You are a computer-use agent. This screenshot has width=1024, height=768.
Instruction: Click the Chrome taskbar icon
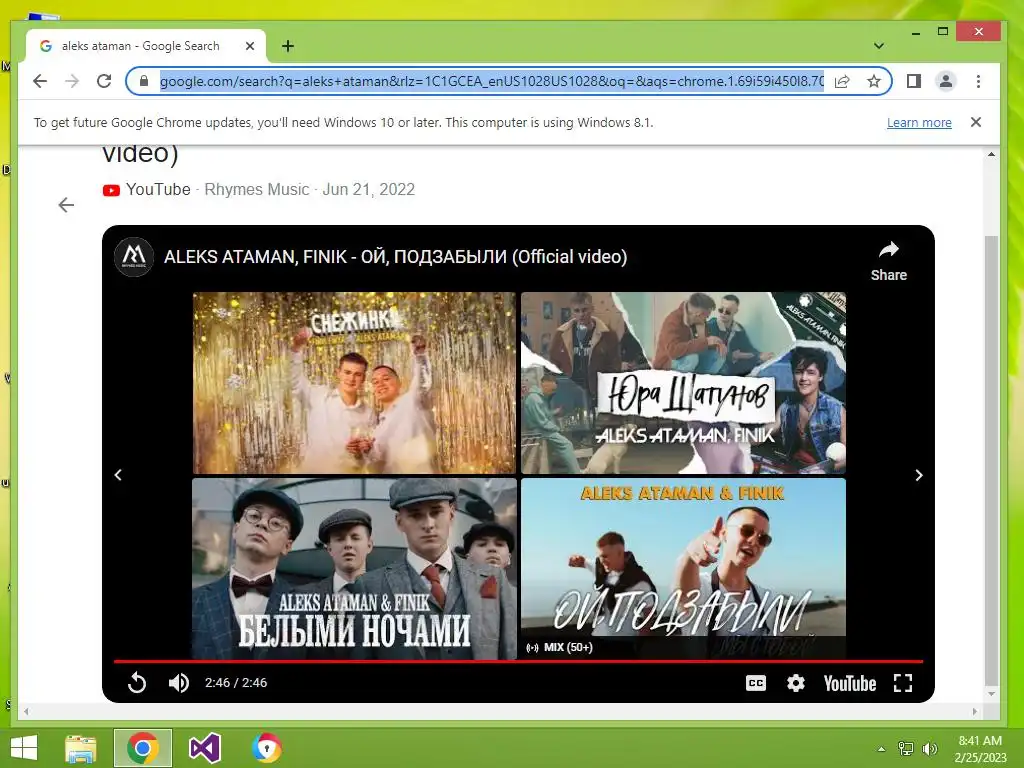coord(143,748)
